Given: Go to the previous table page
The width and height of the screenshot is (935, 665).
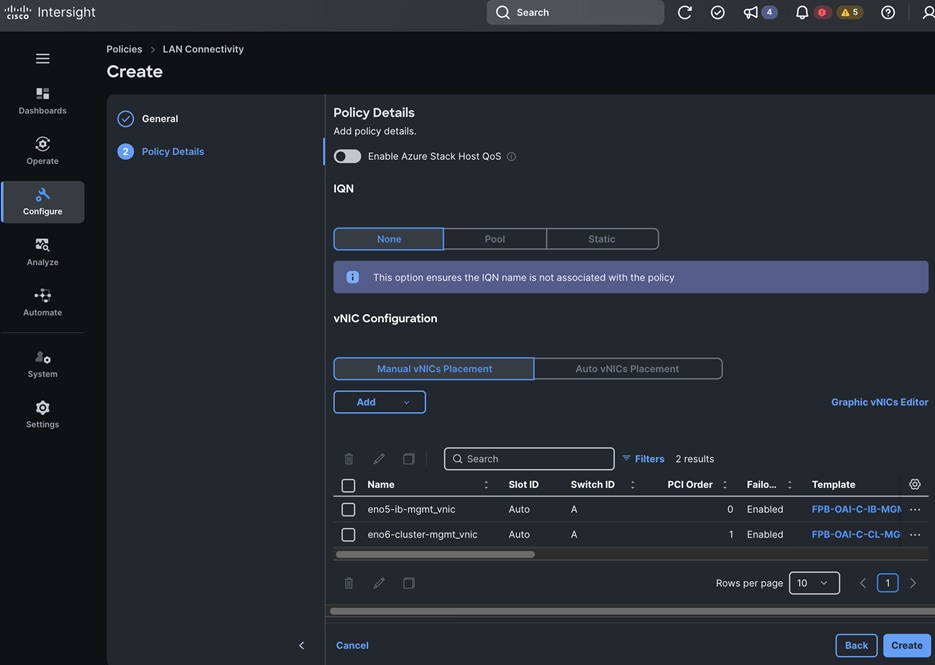Looking at the screenshot, I should coord(862,583).
